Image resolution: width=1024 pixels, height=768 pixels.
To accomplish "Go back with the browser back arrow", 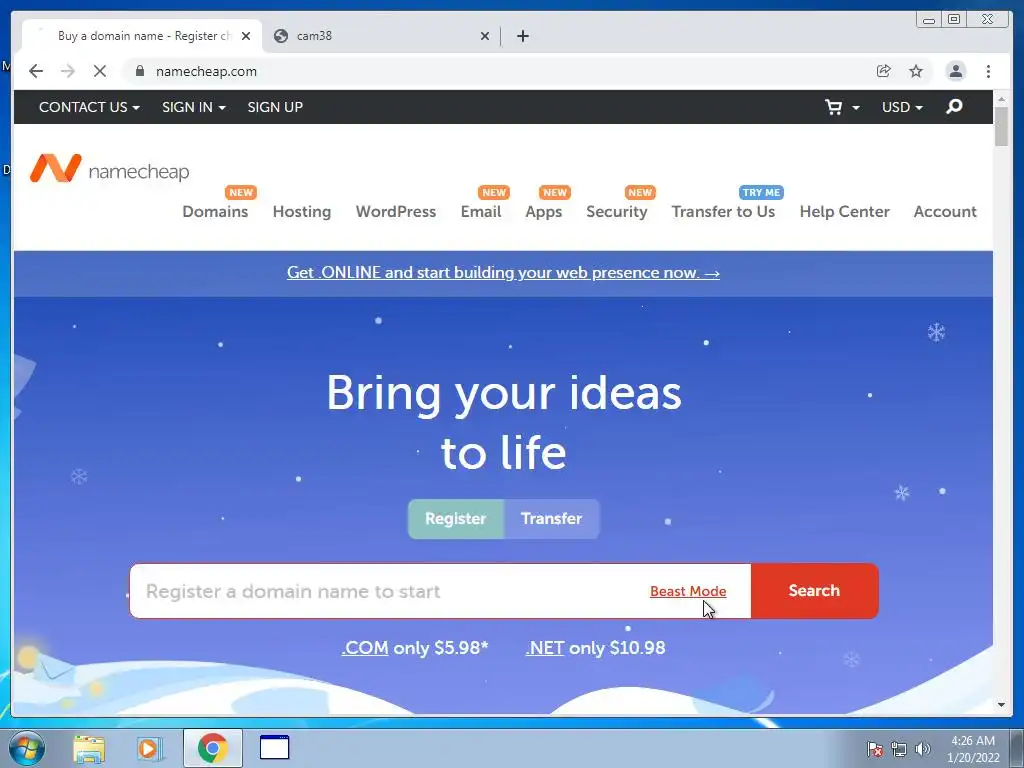I will pos(36,71).
